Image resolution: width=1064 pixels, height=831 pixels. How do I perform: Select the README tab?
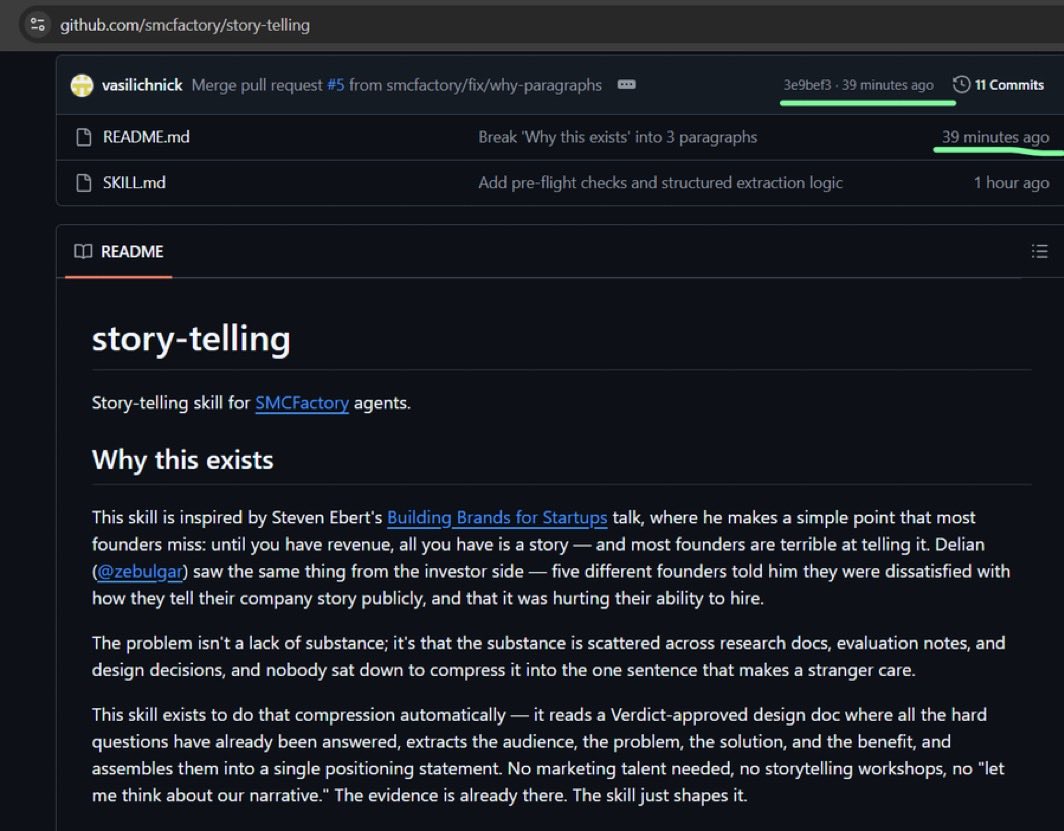tap(119, 252)
